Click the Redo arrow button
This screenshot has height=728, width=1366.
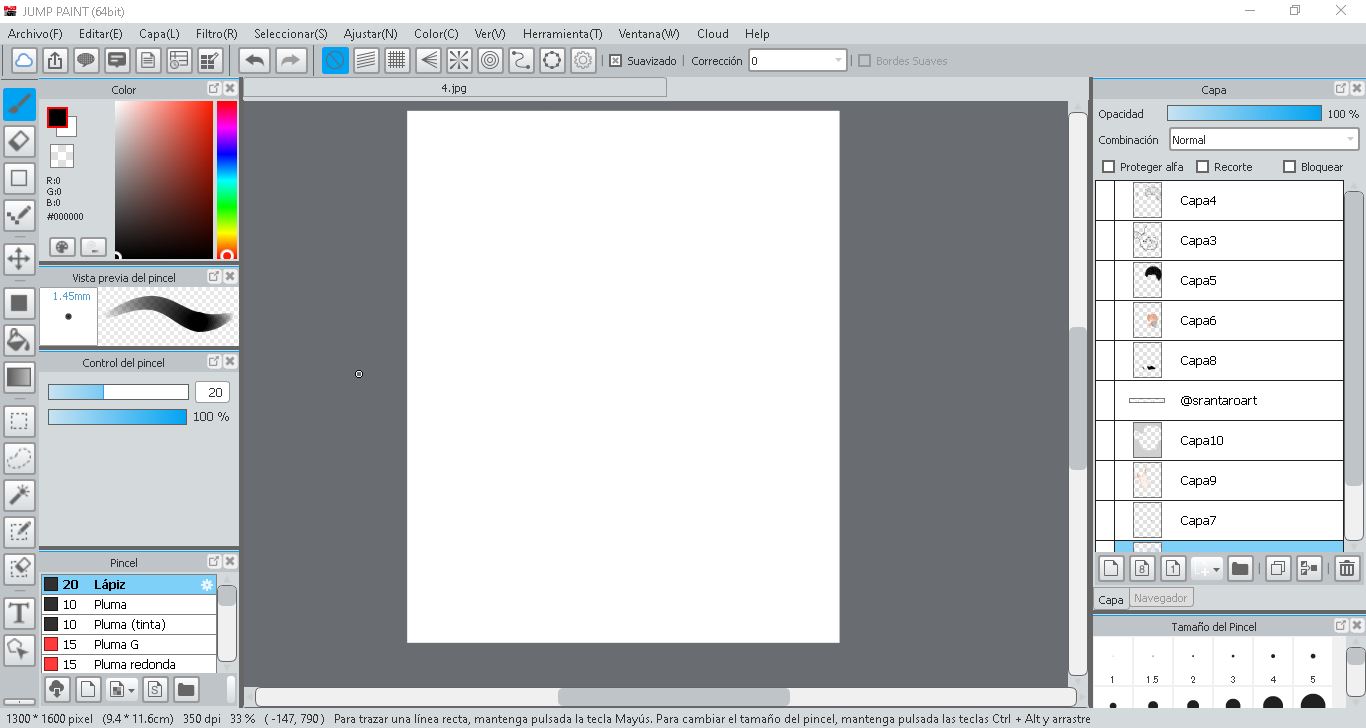(x=290, y=61)
